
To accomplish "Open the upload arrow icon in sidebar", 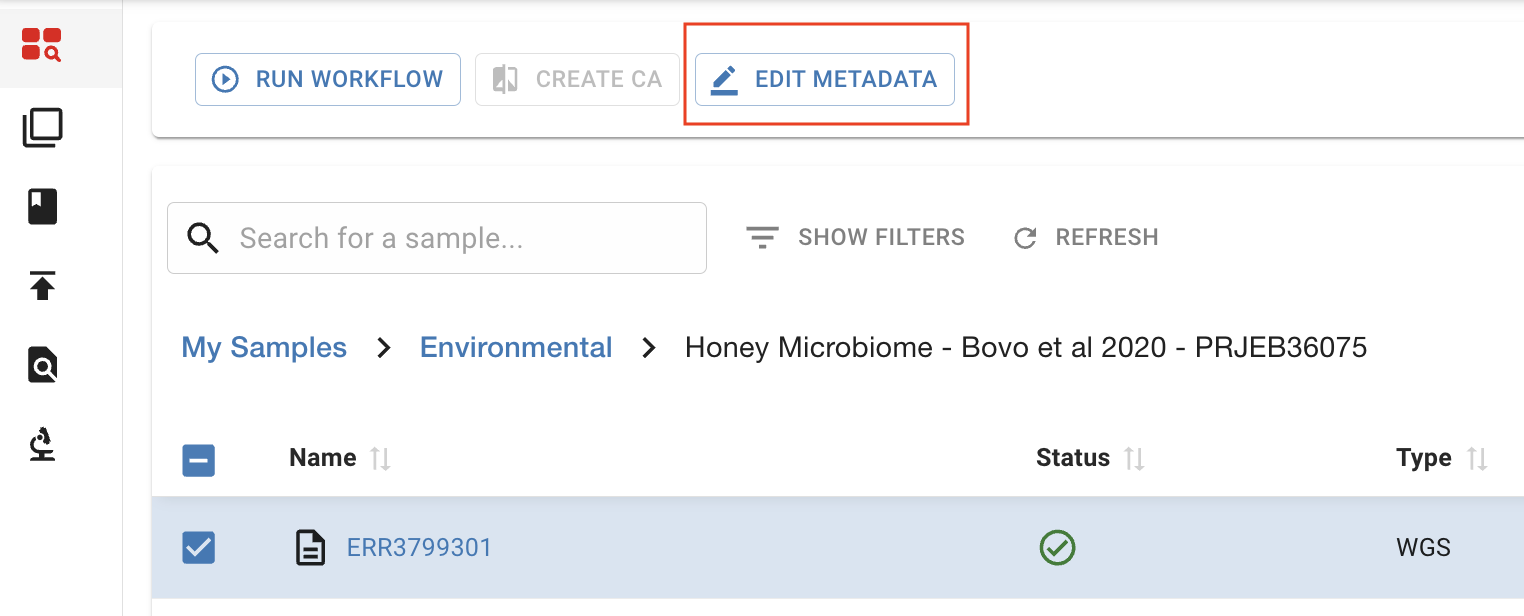I will pos(42,286).
